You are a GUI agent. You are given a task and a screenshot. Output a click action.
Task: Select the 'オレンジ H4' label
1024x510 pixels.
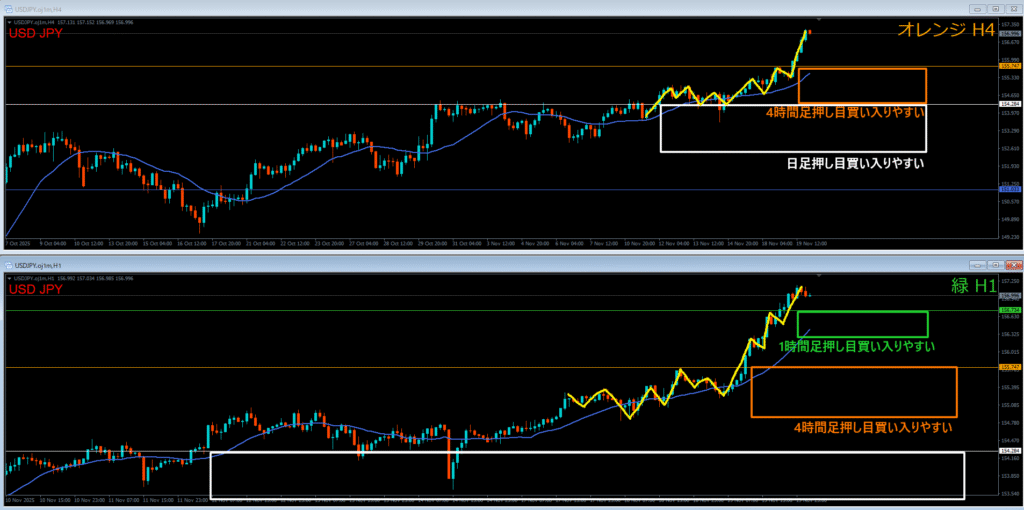point(945,29)
